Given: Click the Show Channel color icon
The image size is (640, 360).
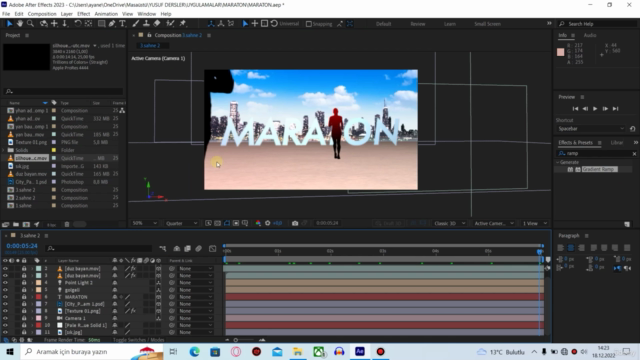Looking at the screenshot, I should 258,223.
